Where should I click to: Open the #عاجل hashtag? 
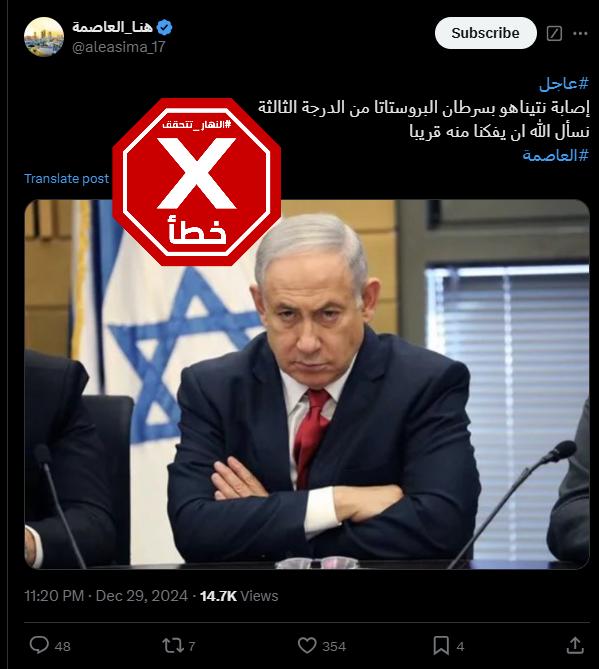[x=564, y=83]
